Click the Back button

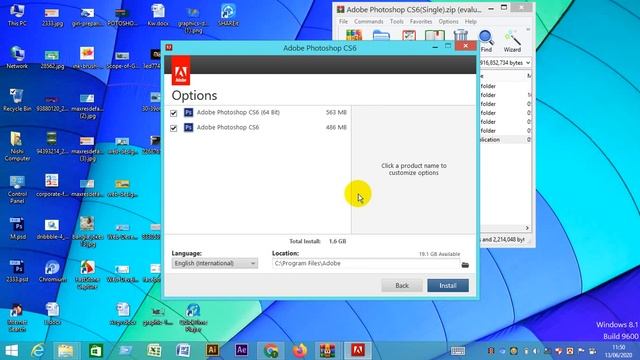402,285
